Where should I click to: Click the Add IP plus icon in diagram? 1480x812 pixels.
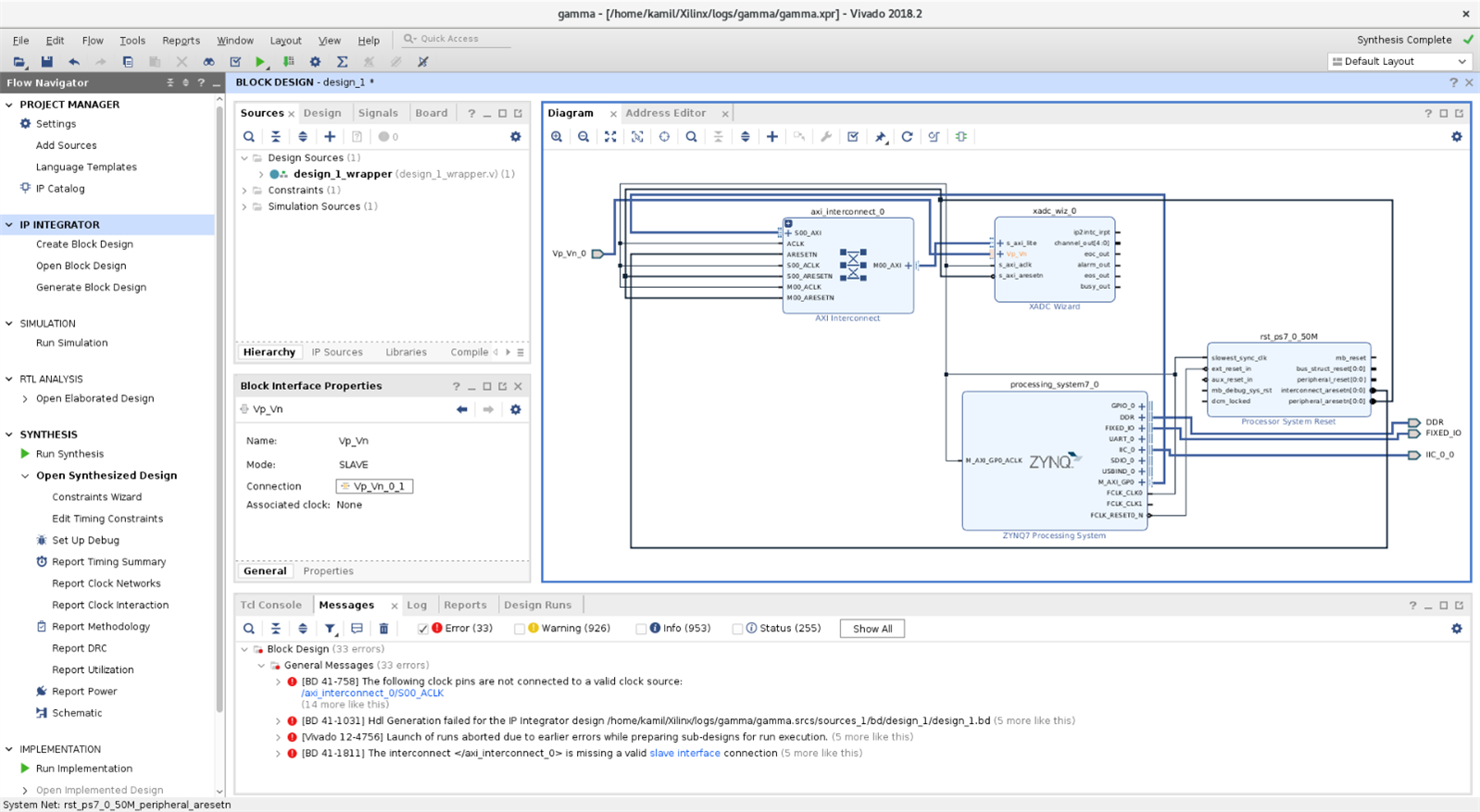772,137
